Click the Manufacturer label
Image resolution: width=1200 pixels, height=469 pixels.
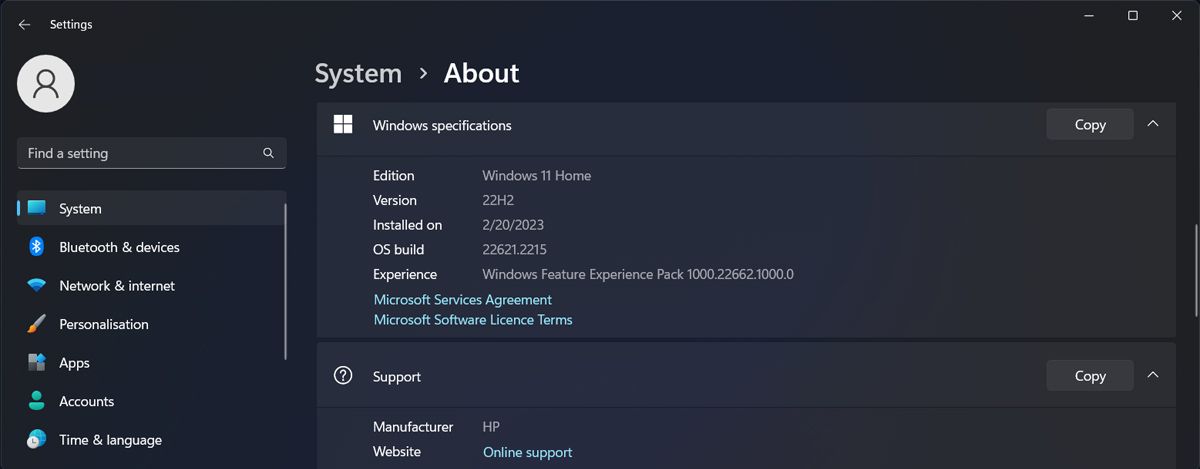(413, 427)
